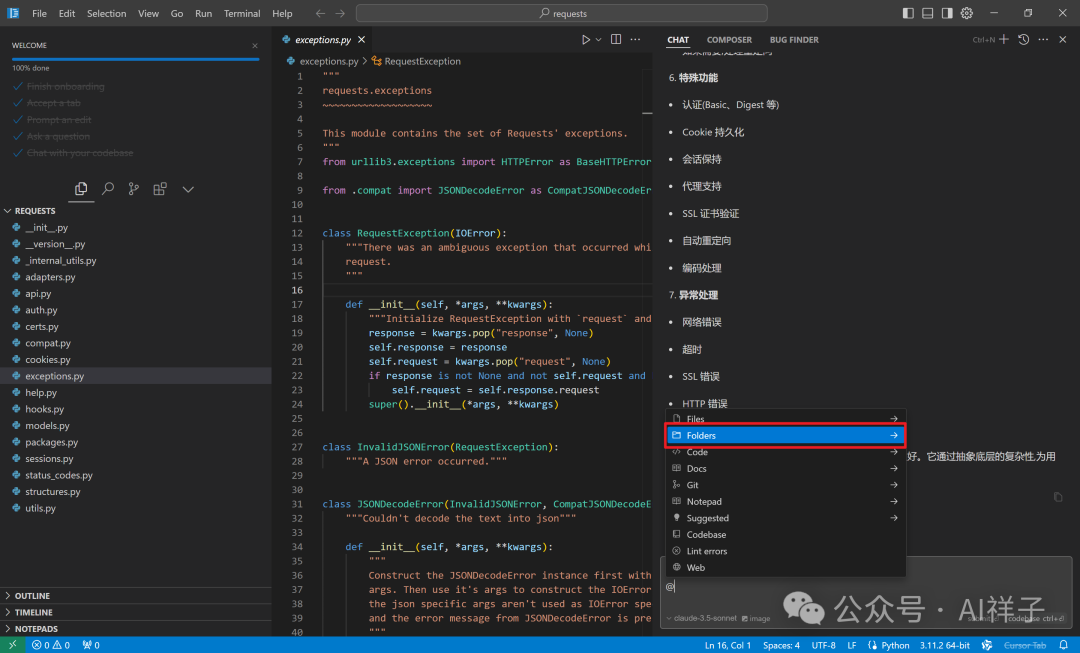Choose Folders from the @ mention menu

tap(785, 435)
